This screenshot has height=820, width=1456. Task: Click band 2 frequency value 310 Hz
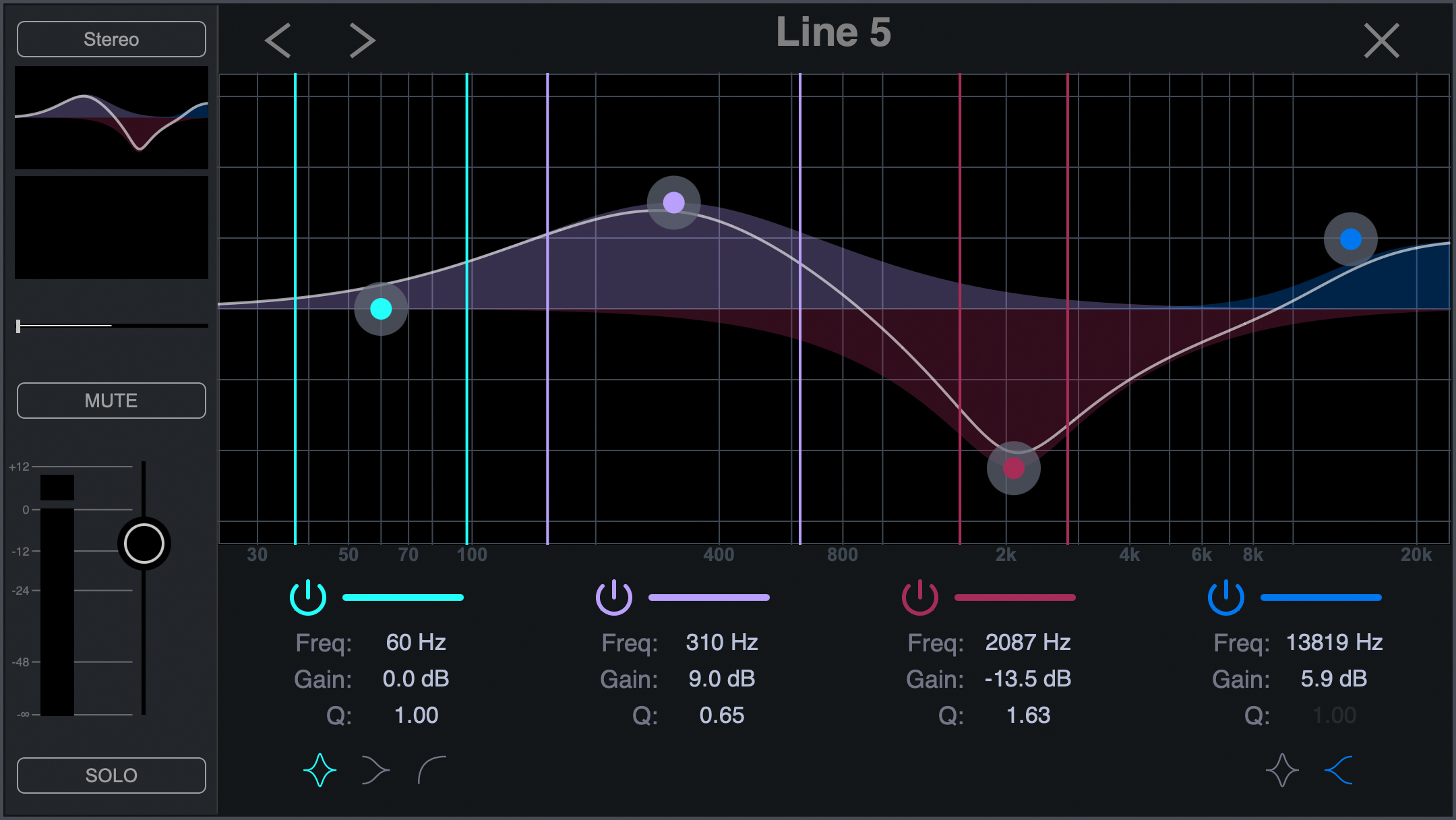[722, 643]
